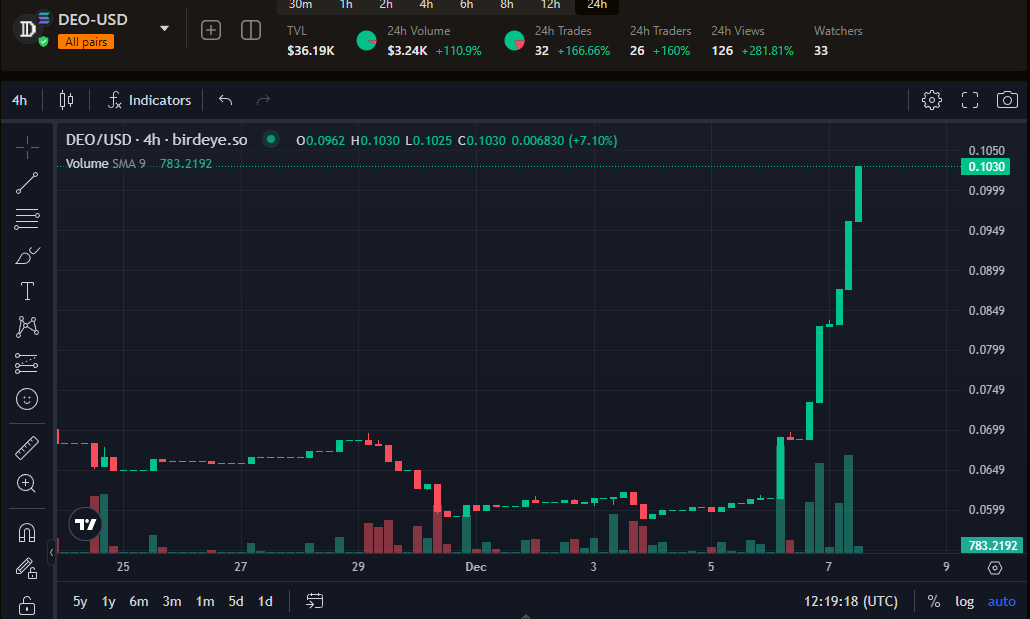
Task: Click the add-pair plus icon
Action: [211, 30]
